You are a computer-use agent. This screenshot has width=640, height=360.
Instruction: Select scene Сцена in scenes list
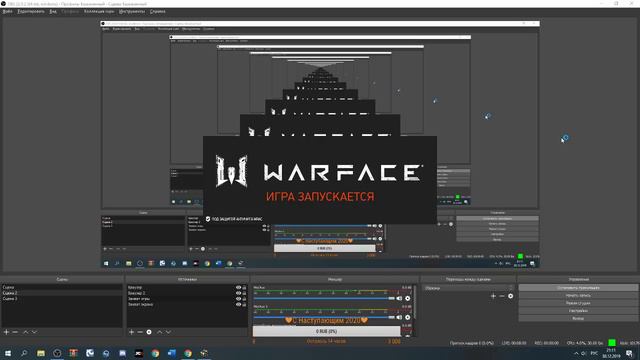coord(62,287)
